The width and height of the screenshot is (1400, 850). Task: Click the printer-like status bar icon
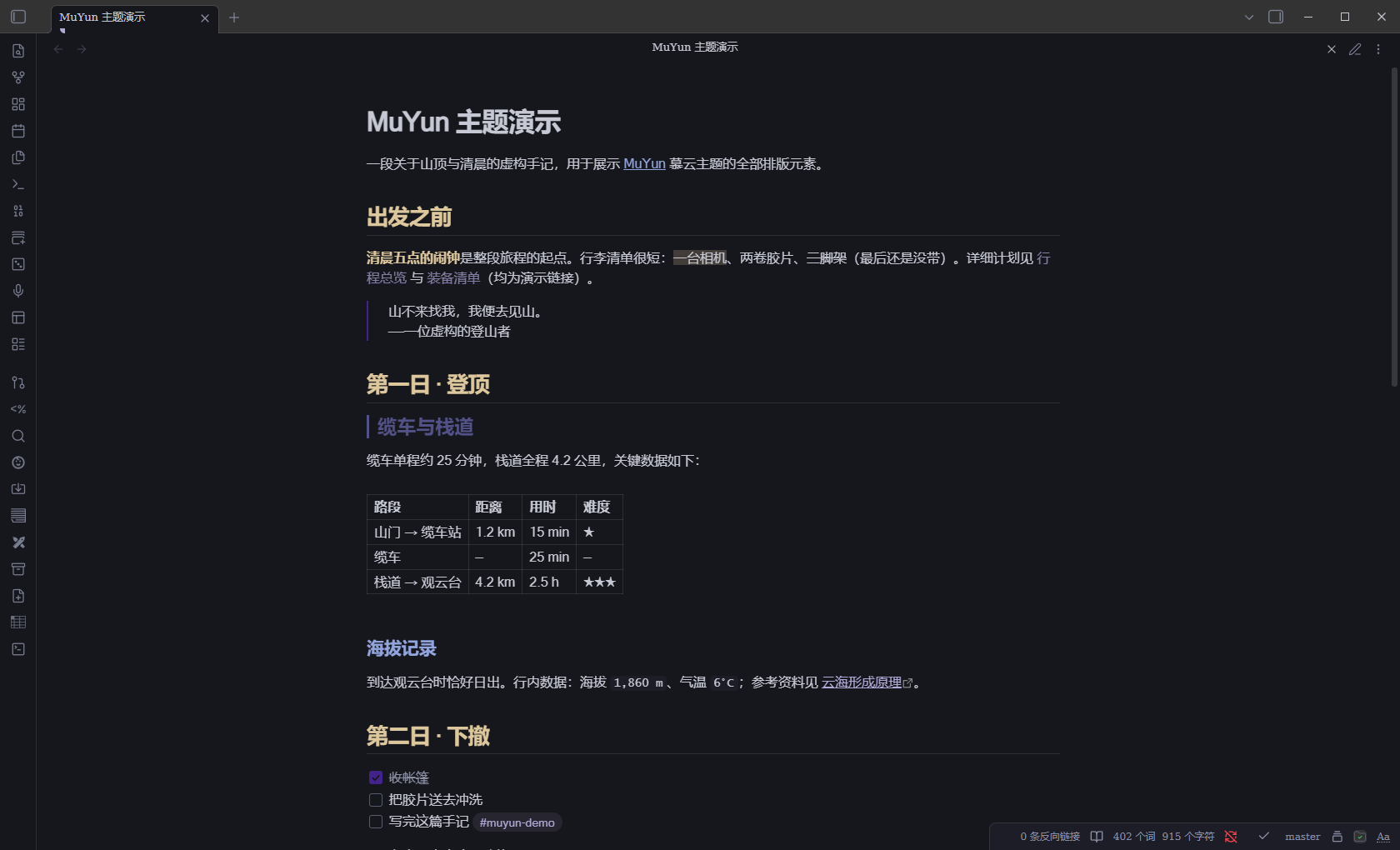click(1337, 837)
